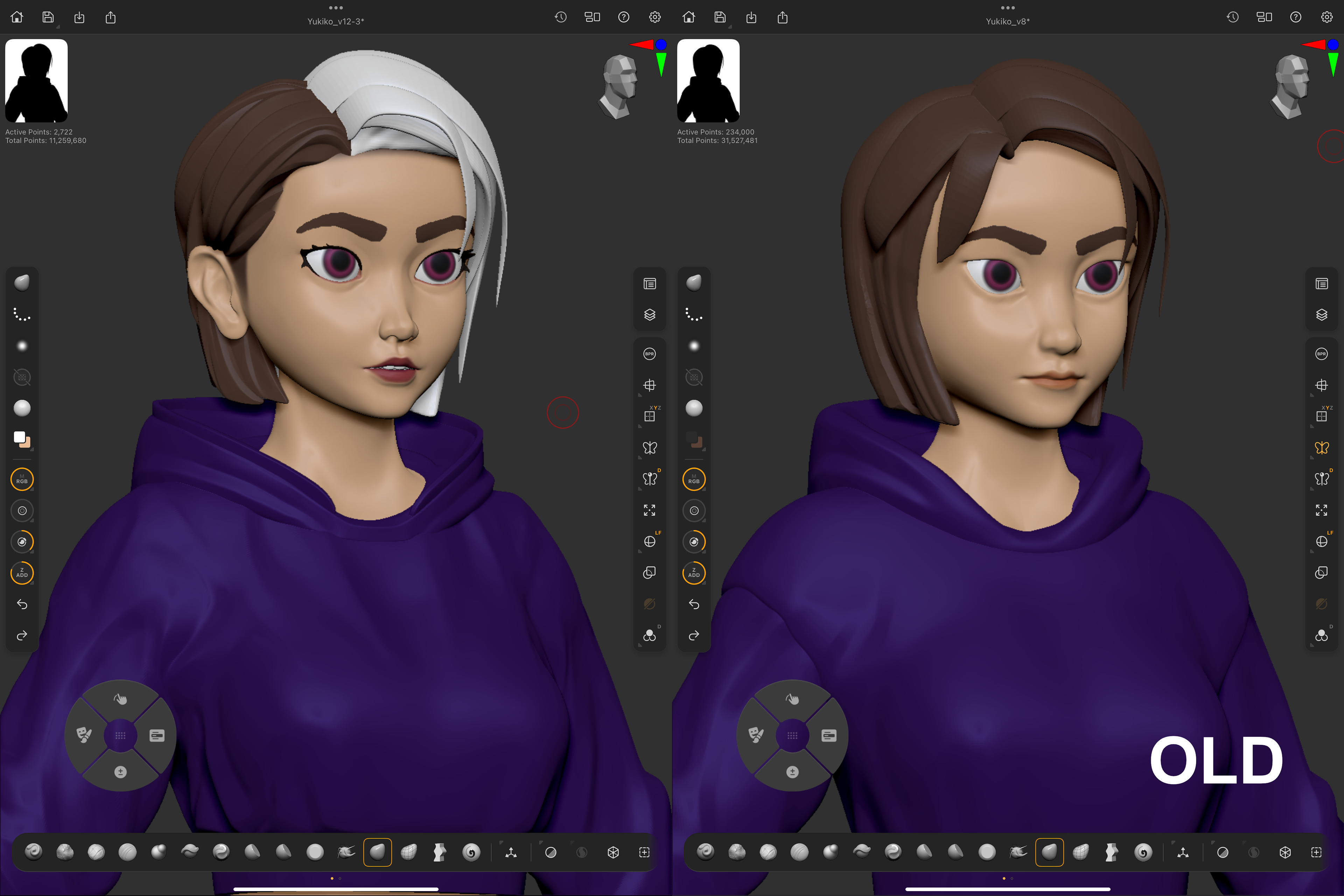Select the Snake Hook brush in Yukiko_v8 window

(1018, 852)
